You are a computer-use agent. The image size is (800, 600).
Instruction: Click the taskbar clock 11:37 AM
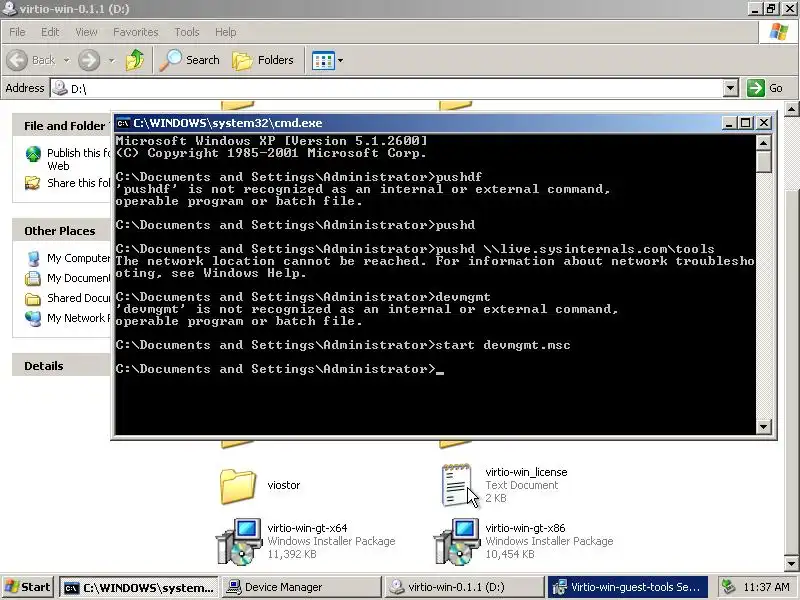pyautogui.click(x=766, y=587)
